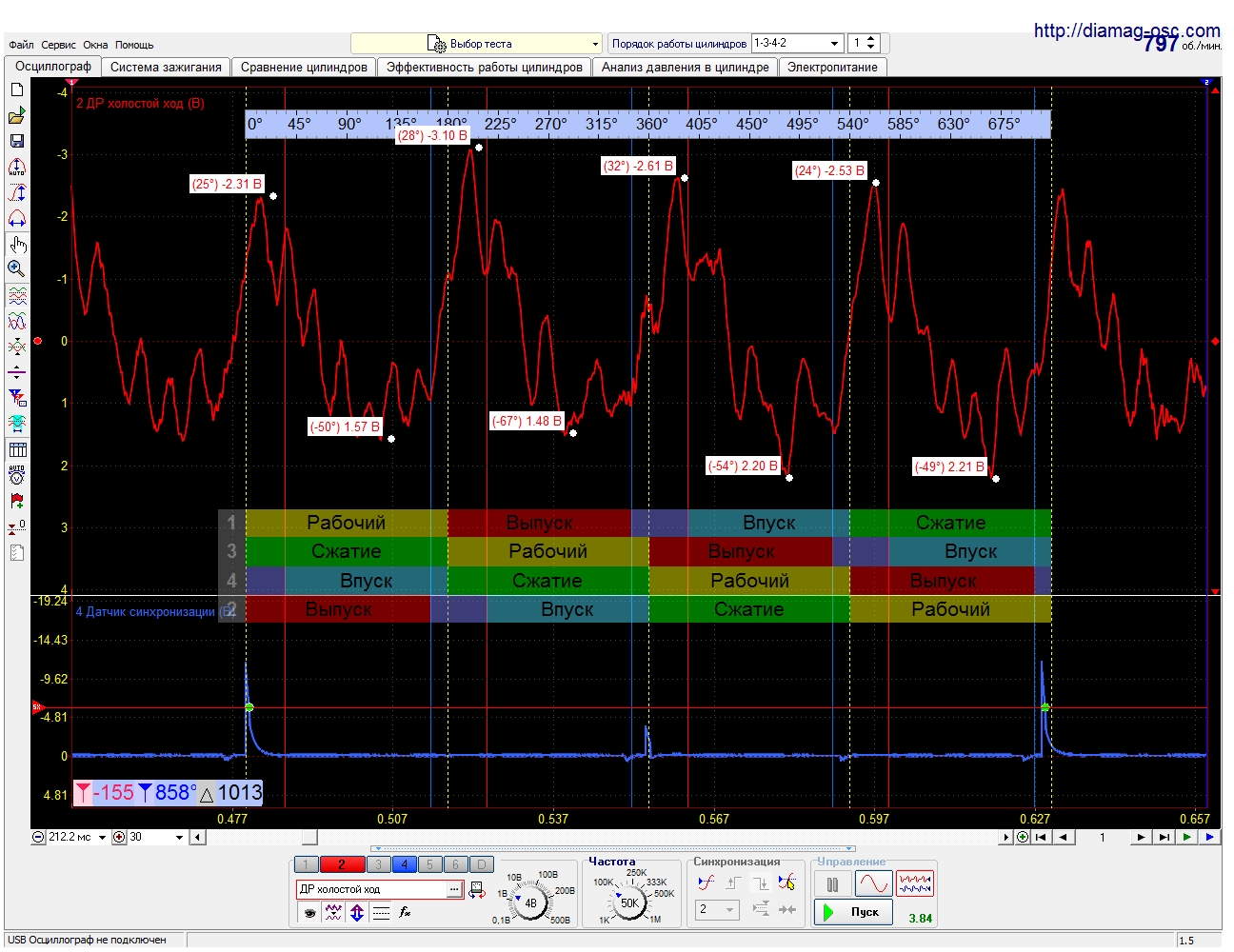The height and width of the screenshot is (952, 1234).
Task: Open the cylinder firing order 1-3-4-2 dropdown
Action: pyautogui.click(x=798, y=43)
